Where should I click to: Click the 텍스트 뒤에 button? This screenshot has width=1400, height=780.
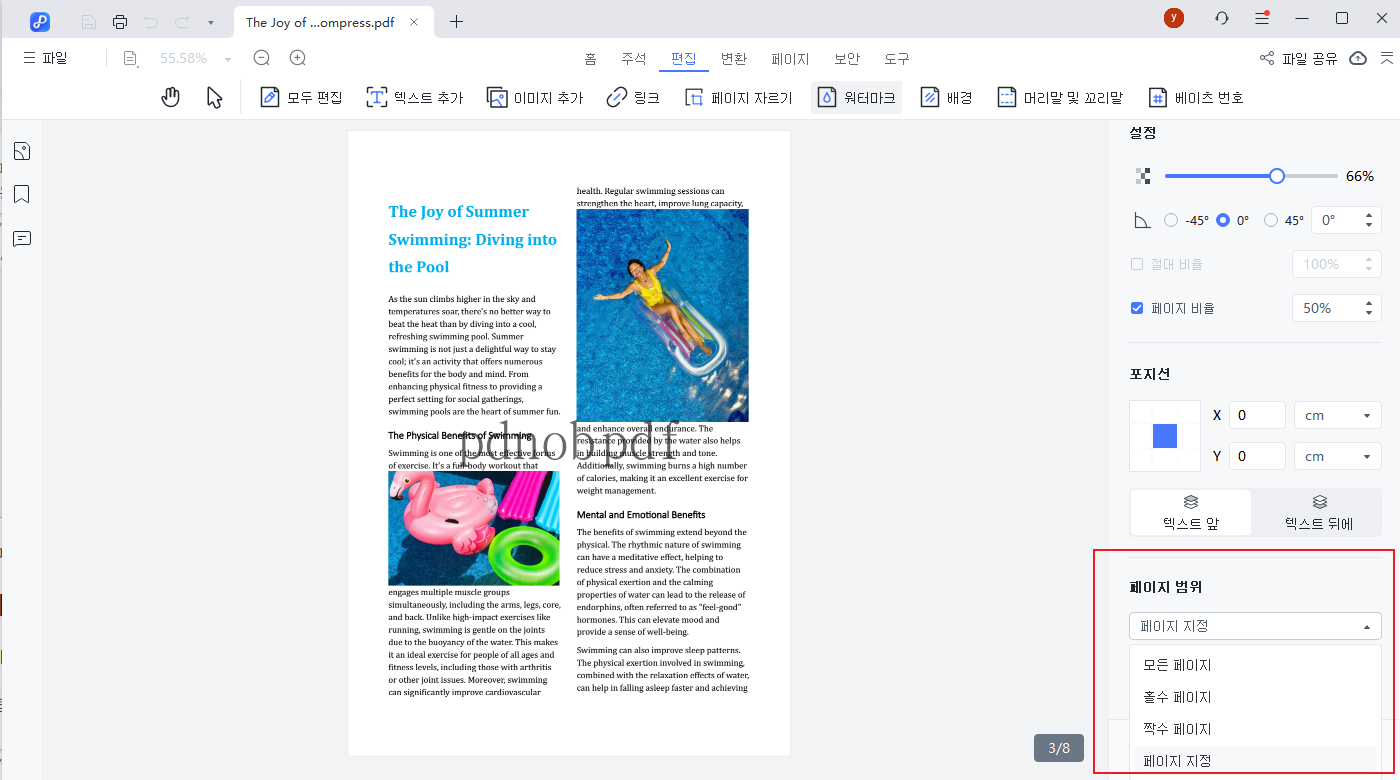(1318, 512)
